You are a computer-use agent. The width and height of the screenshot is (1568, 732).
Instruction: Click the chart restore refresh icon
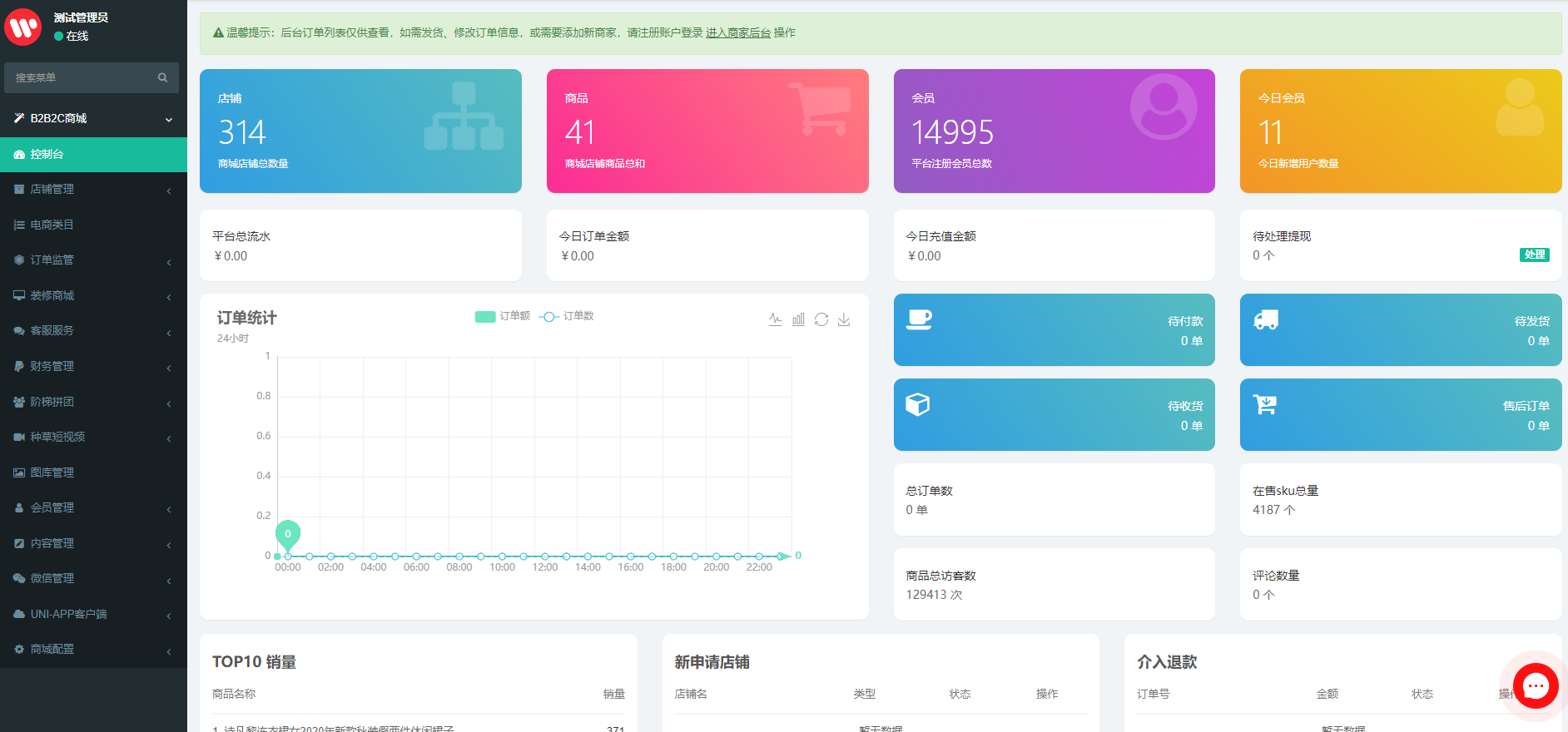coord(821,319)
